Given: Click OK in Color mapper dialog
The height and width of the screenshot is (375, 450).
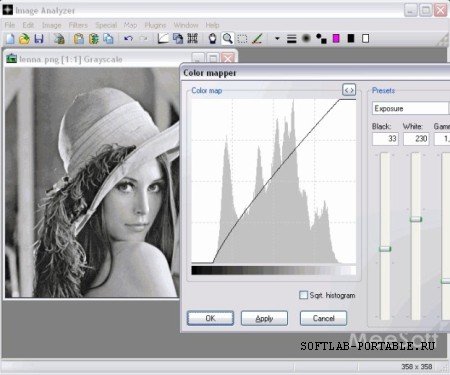Looking at the screenshot, I should 210,318.
